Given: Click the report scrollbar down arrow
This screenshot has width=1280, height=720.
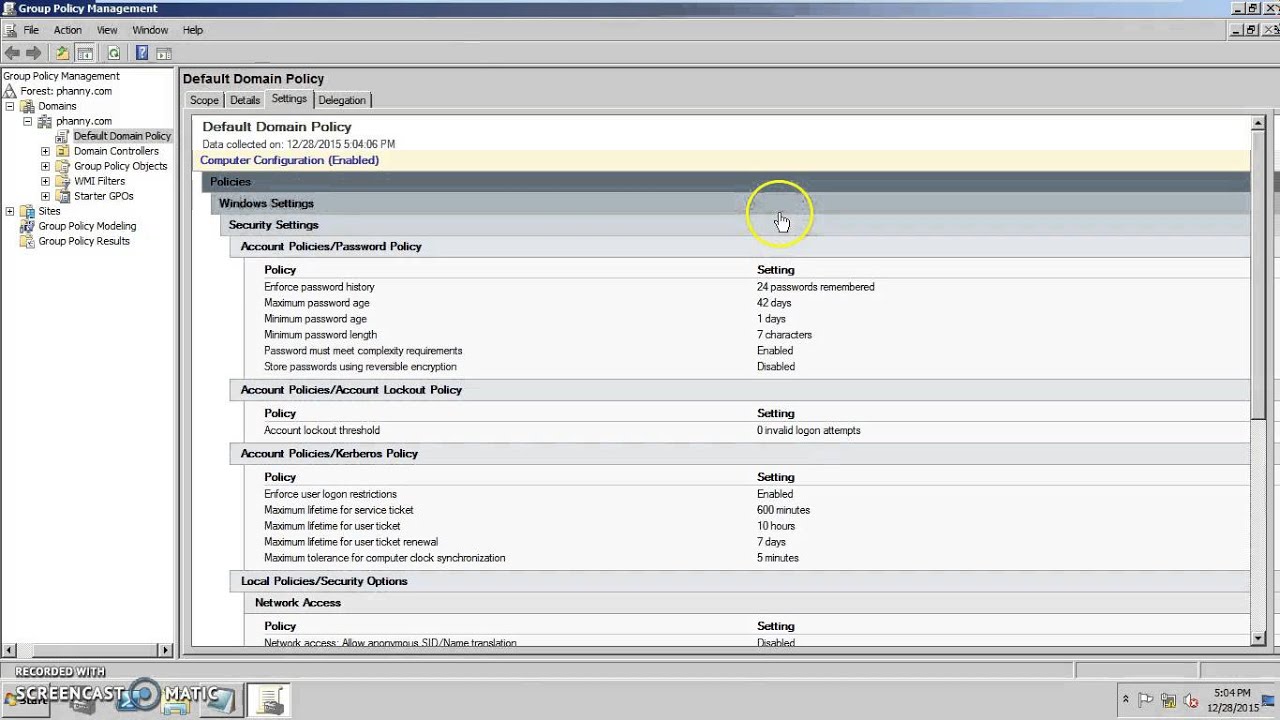Looking at the screenshot, I should (x=1258, y=638).
